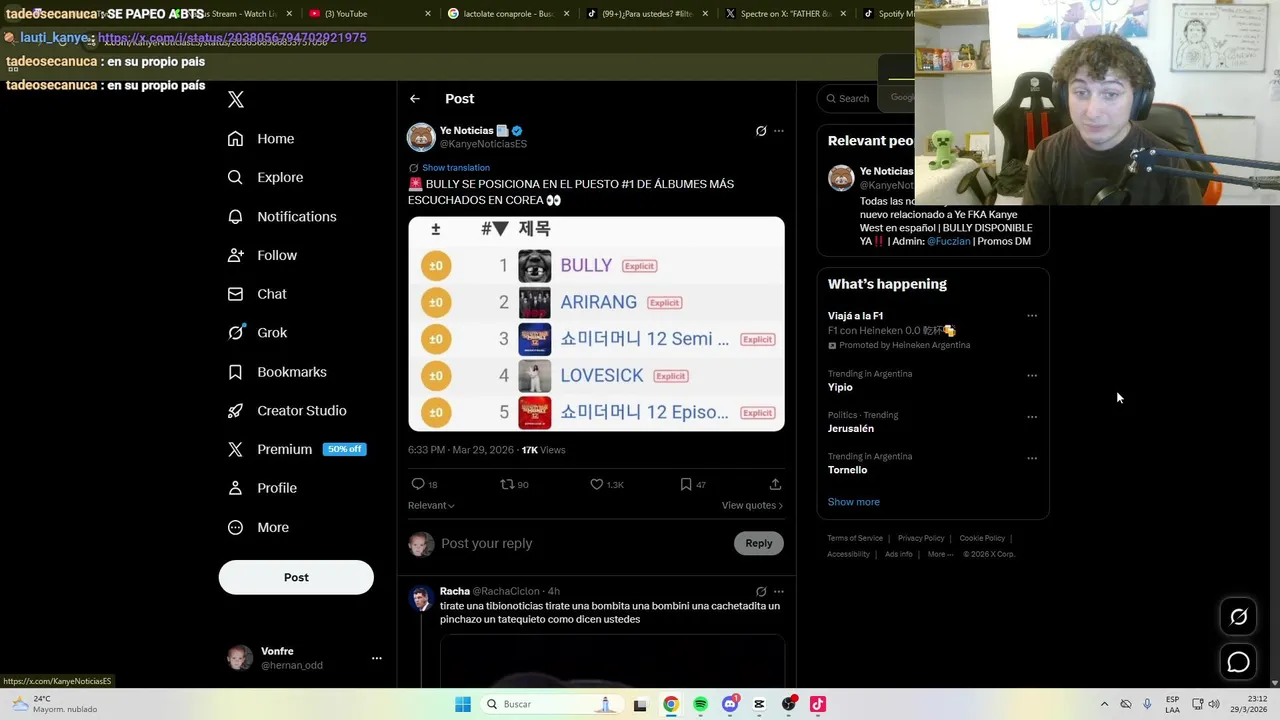Open options for Tornello trend
This screenshot has height=720, width=1280.
pos(1032,458)
